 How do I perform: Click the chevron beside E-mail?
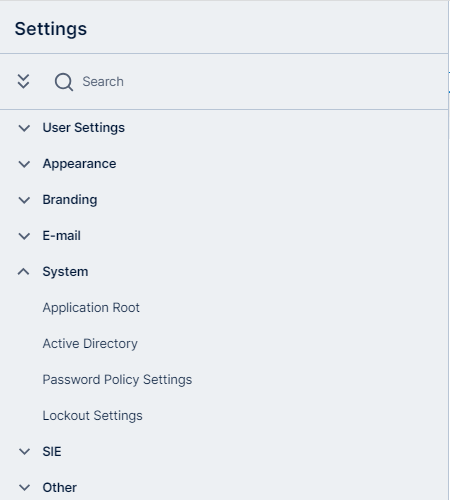[x=24, y=236]
